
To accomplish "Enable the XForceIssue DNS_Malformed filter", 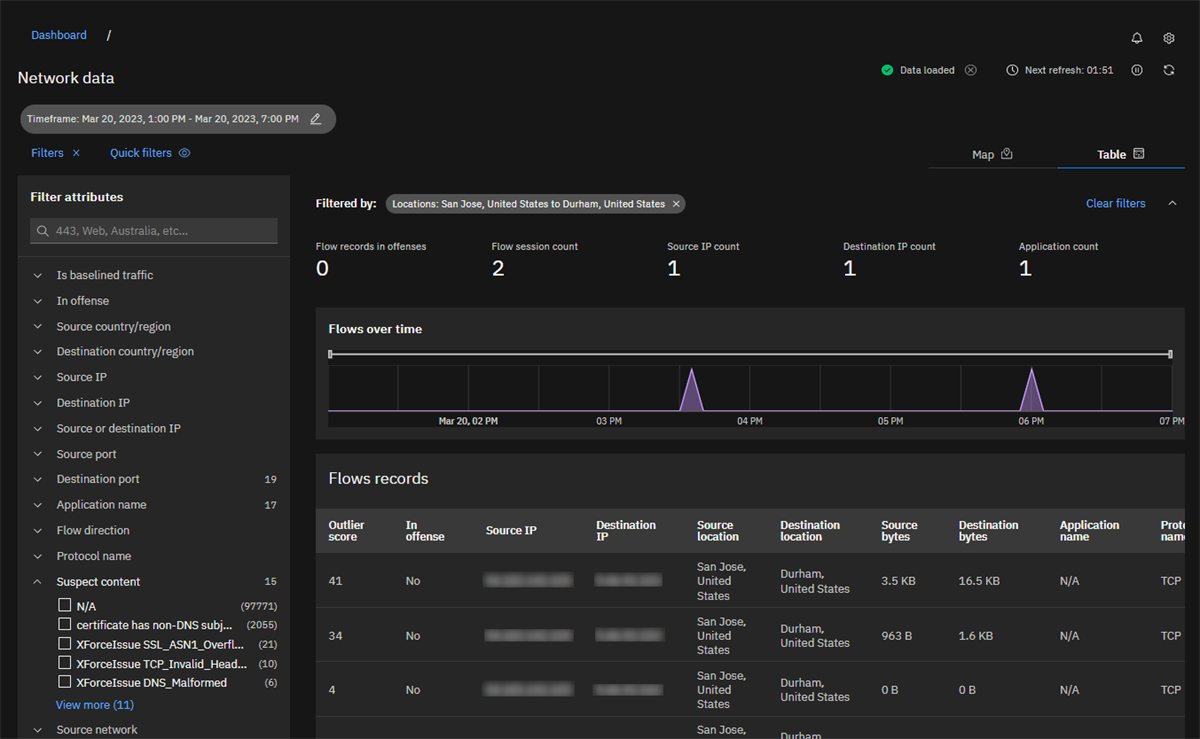I will (x=64, y=682).
